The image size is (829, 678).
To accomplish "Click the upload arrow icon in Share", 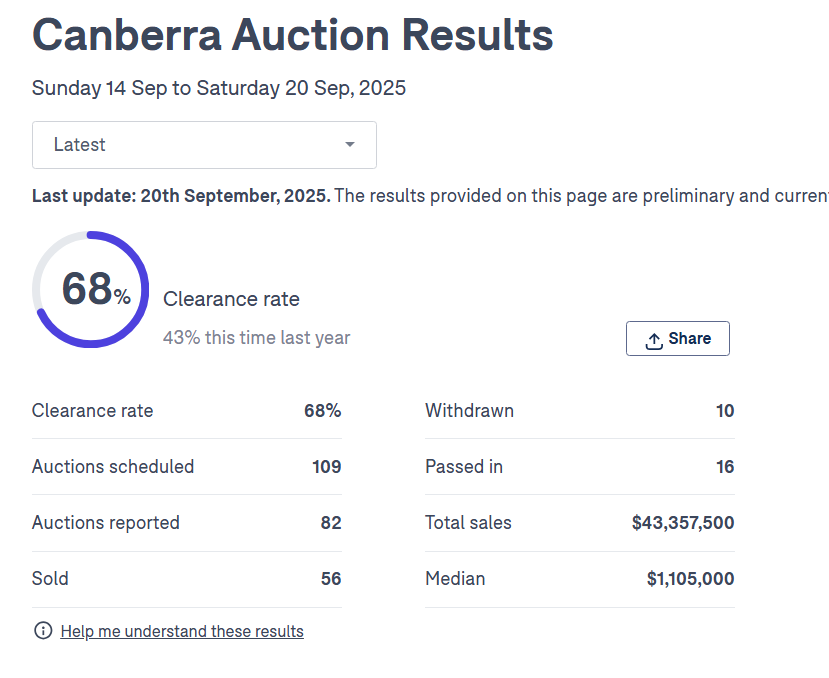I will coord(654,340).
